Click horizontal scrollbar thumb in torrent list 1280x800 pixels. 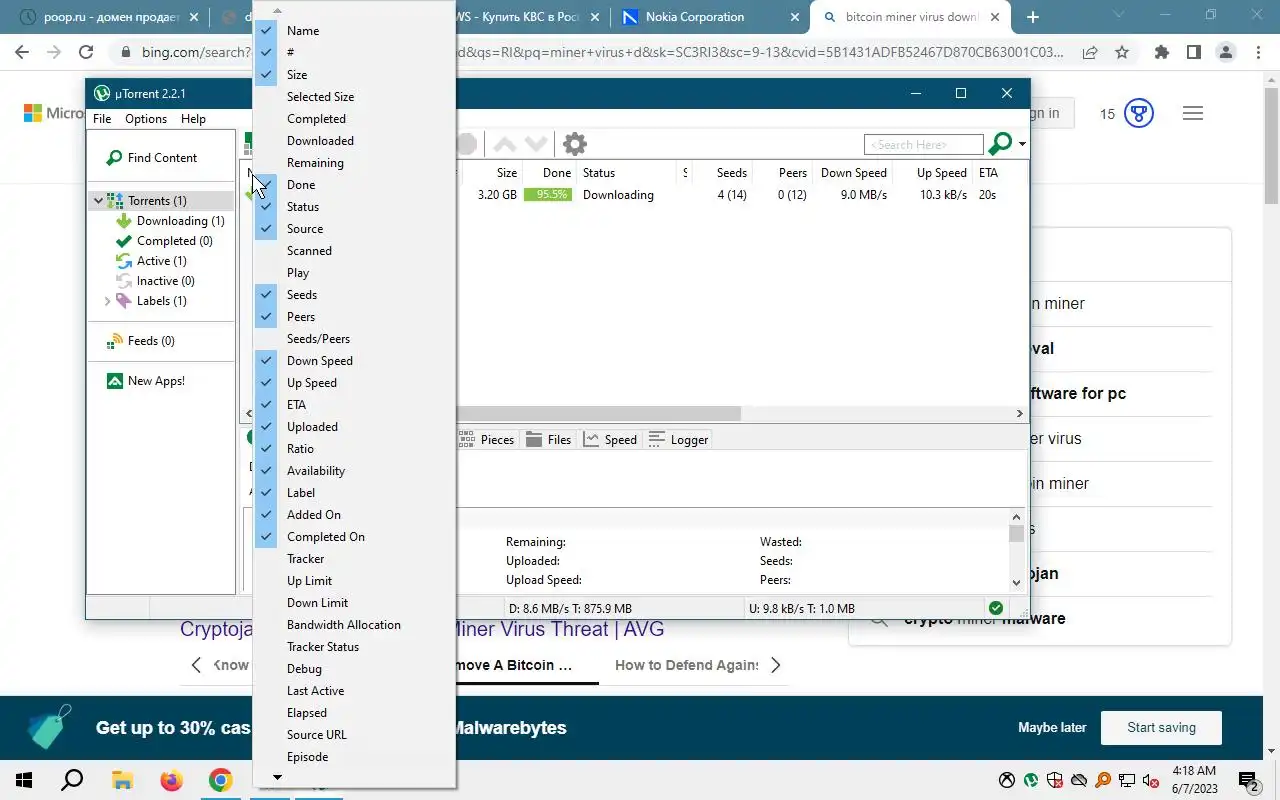pyautogui.click(x=598, y=413)
